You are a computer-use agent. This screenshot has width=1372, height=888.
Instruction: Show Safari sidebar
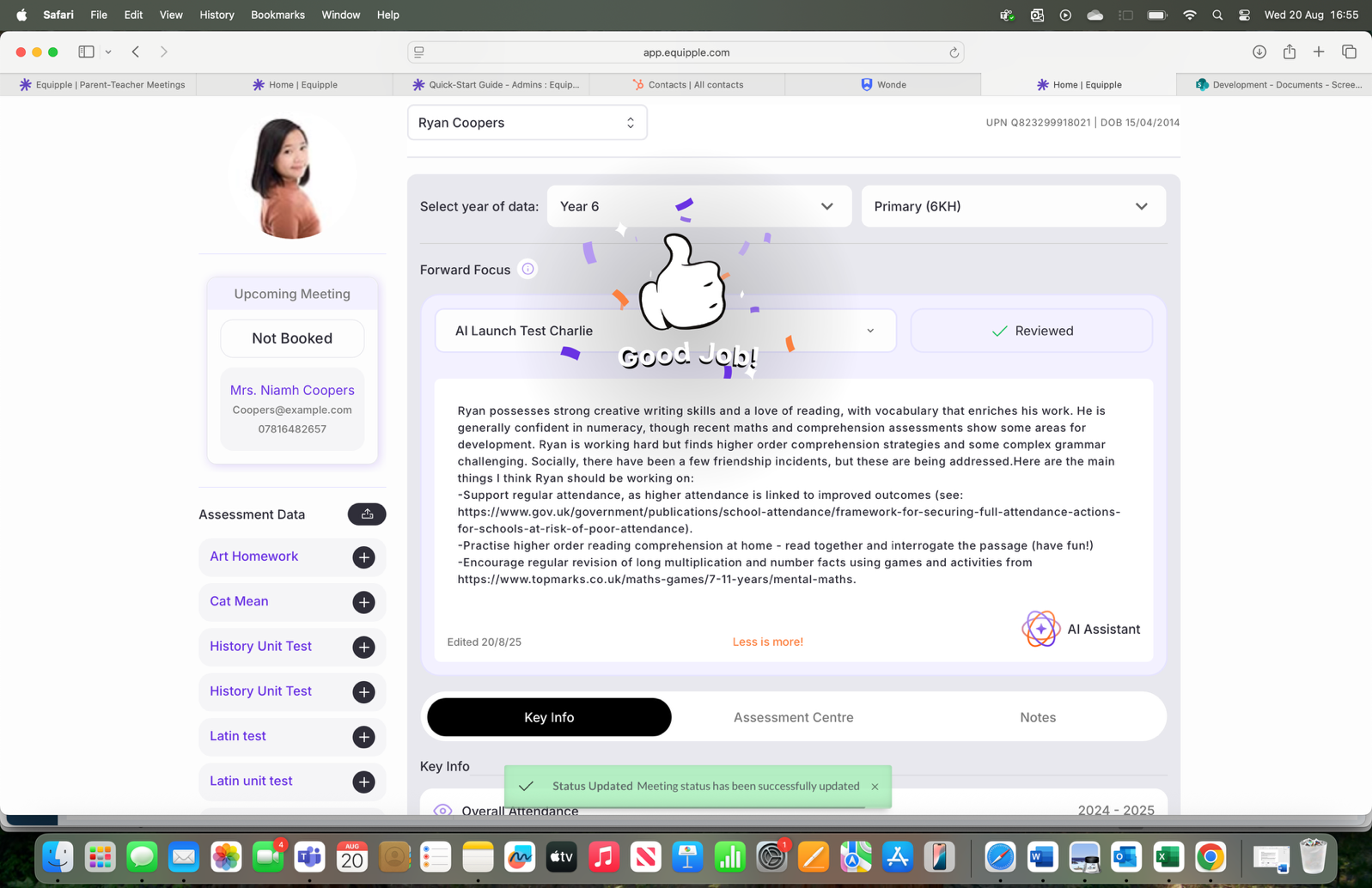pyautogui.click(x=86, y=52)
